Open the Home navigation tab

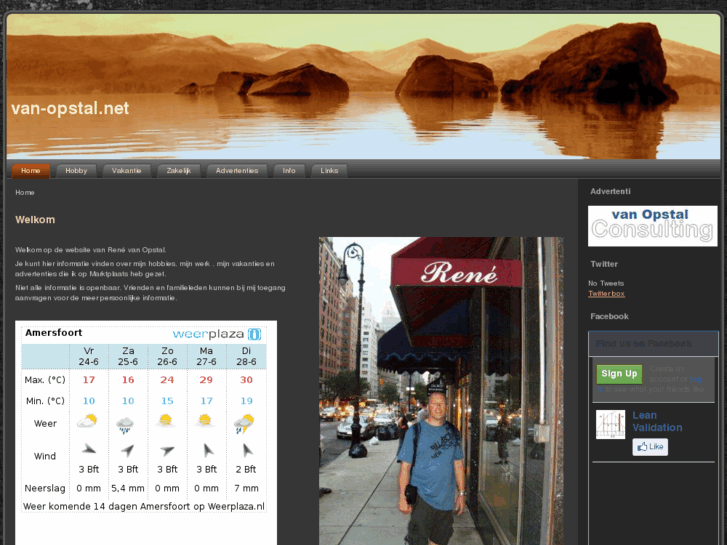pyautogui.click(x=30, y=171)
